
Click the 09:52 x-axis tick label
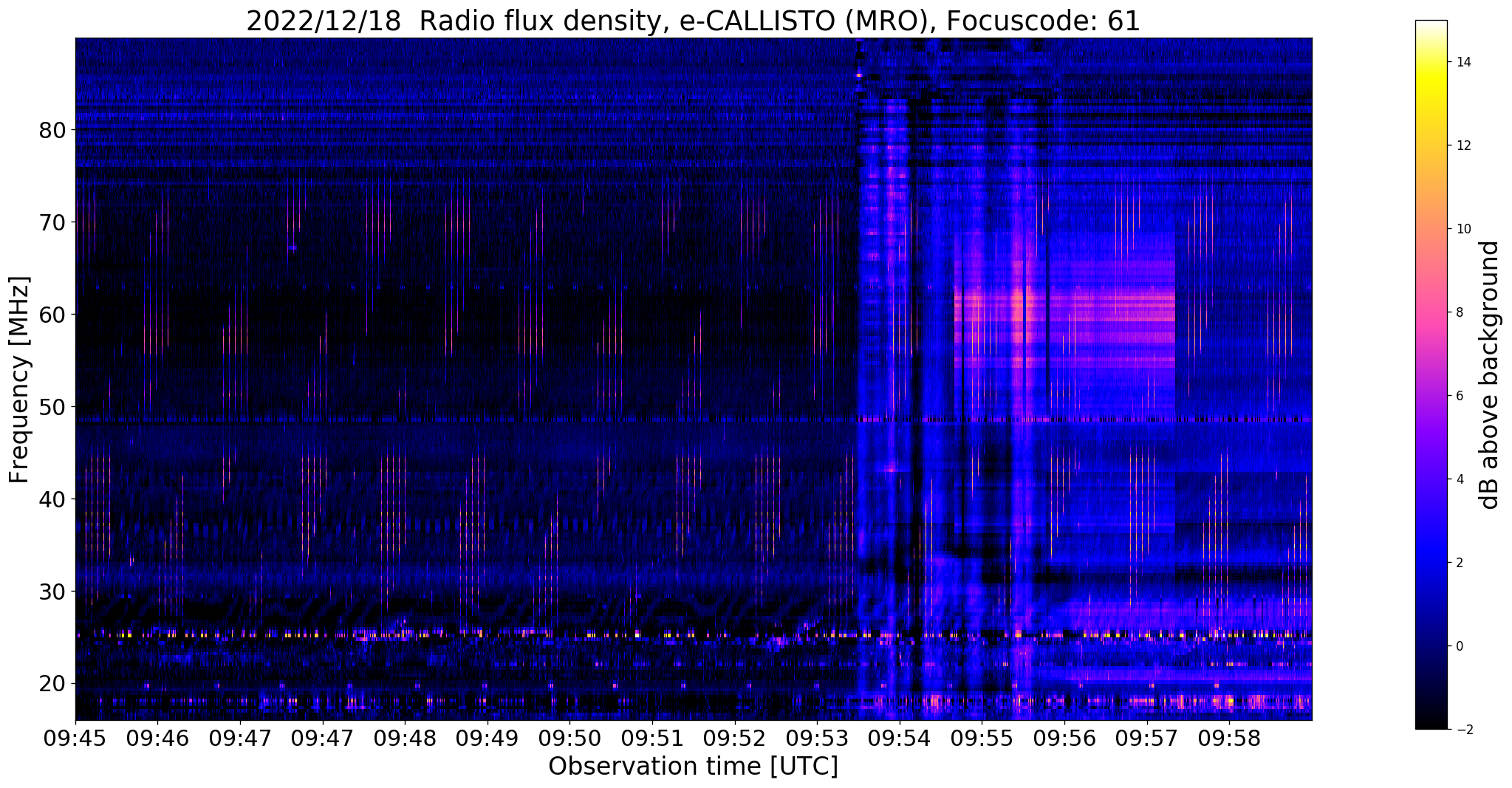735,738
